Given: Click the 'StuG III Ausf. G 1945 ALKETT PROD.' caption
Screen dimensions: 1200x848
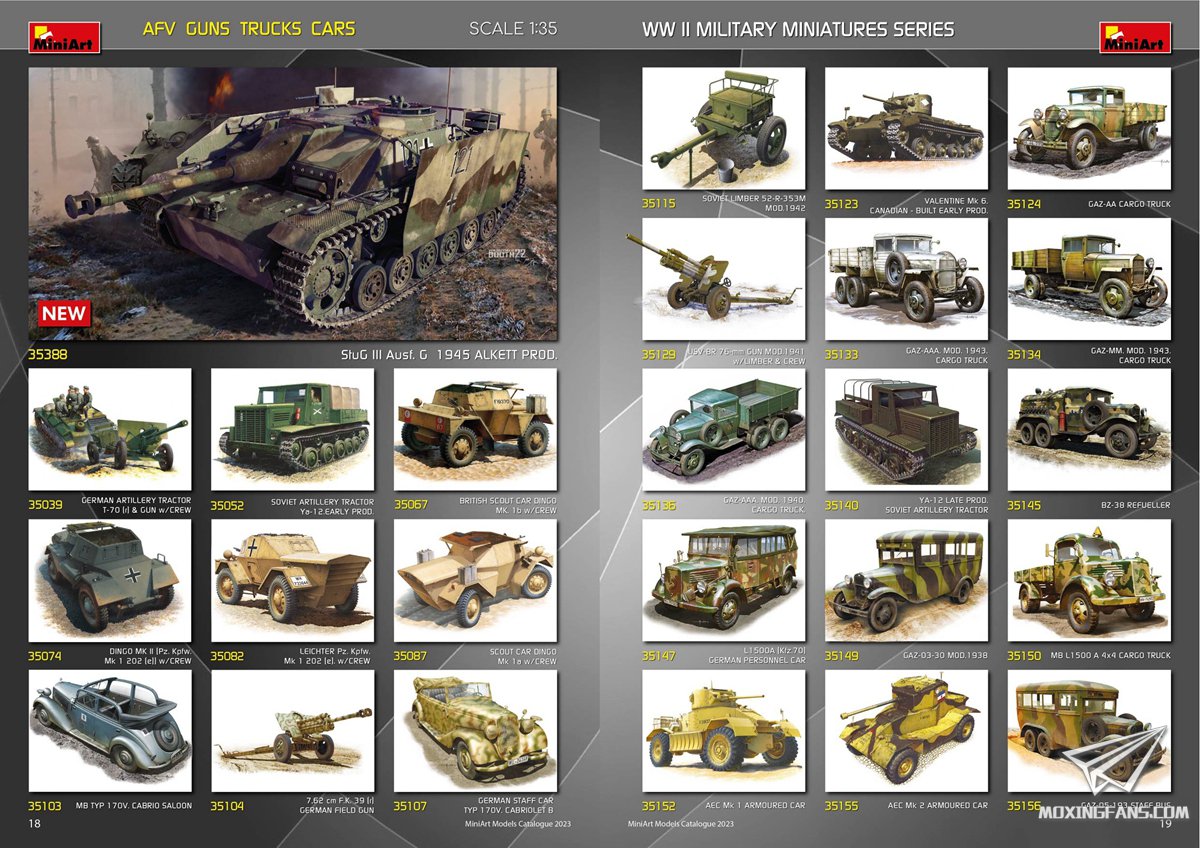Looking at the screenshot, I should coord(448,355).
